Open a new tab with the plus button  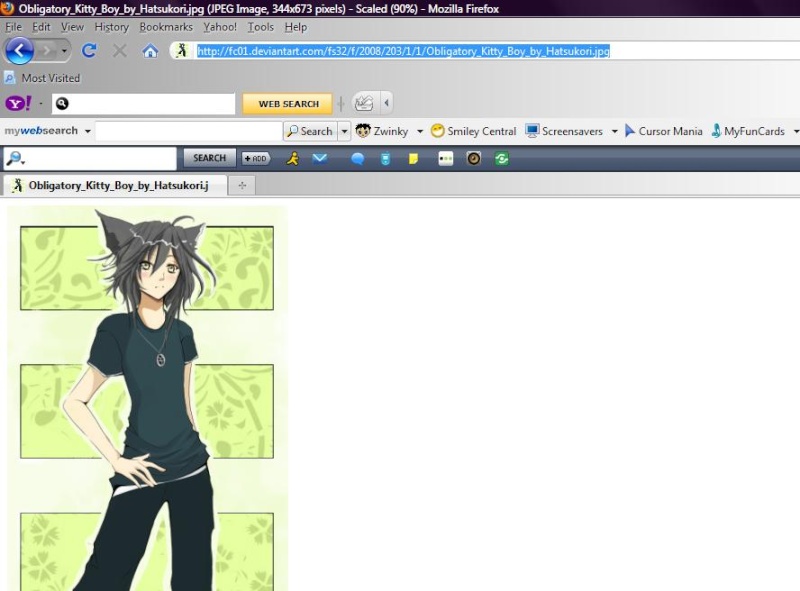(x=242, y=185)
